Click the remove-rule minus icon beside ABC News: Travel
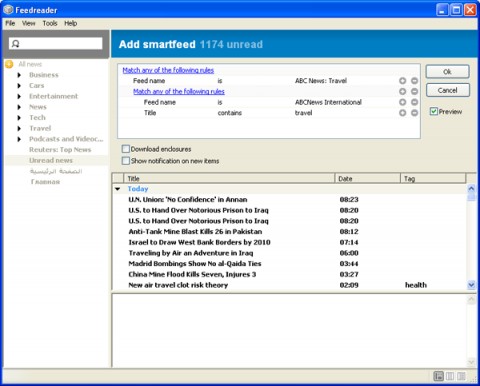Viewport: 480px width, 386px height. [x=414, y=81]
